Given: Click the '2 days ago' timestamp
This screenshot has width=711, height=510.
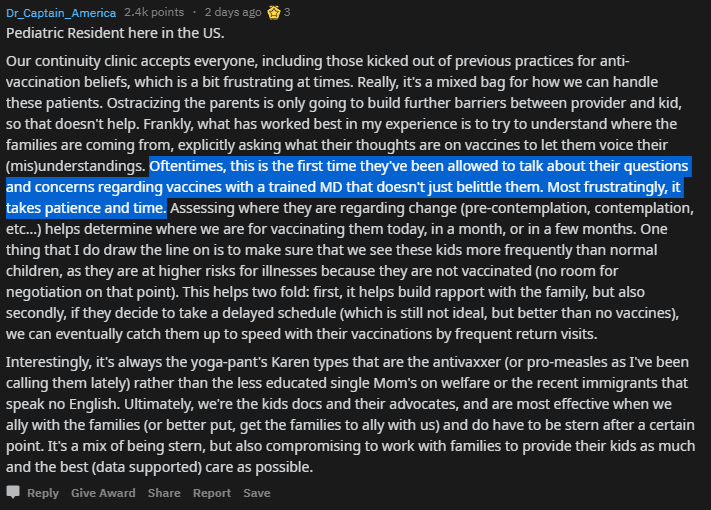Looking at the screenshot, I should 233,13.
